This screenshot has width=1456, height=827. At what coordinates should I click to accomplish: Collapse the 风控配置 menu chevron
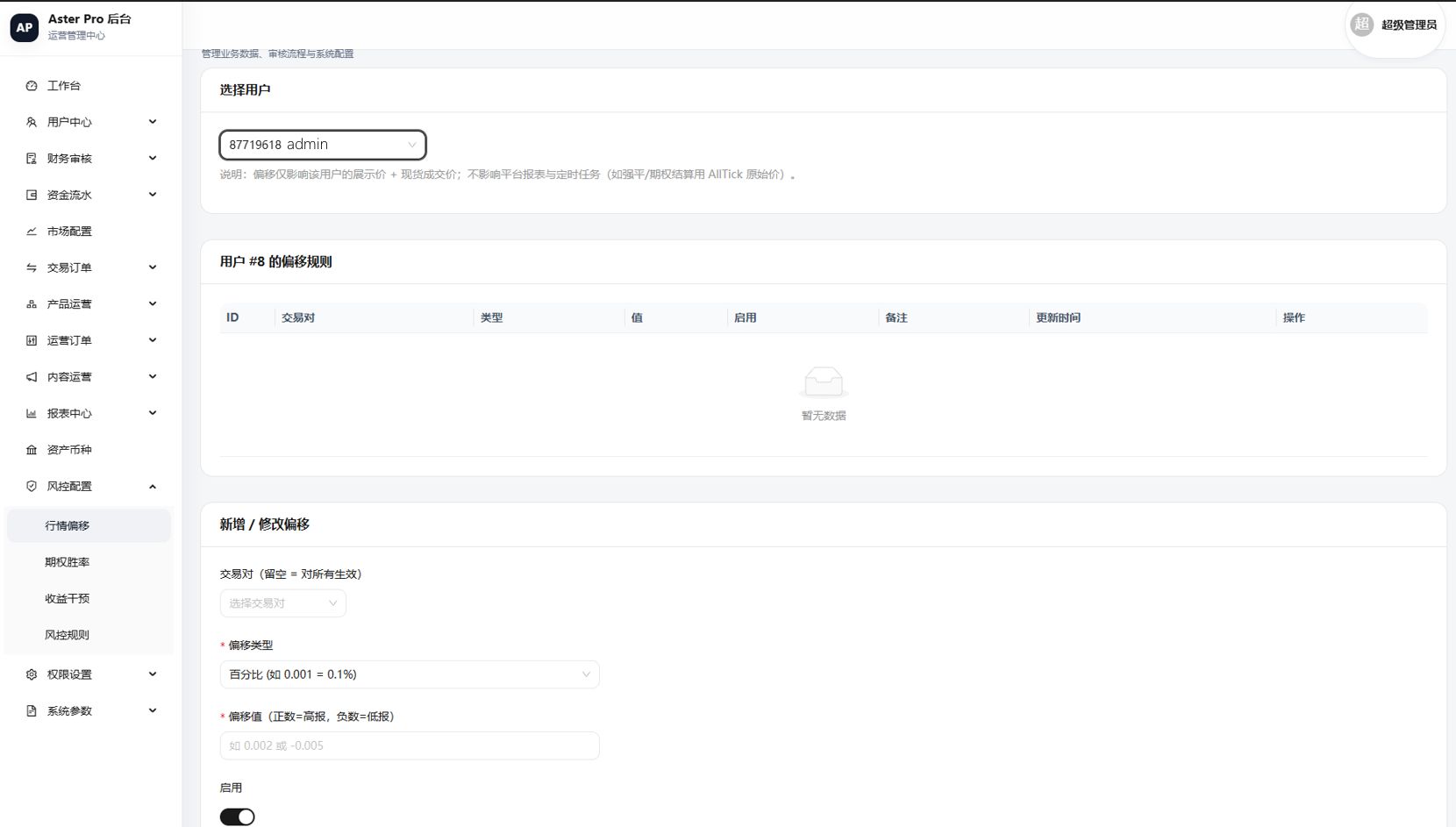[153, 487]
